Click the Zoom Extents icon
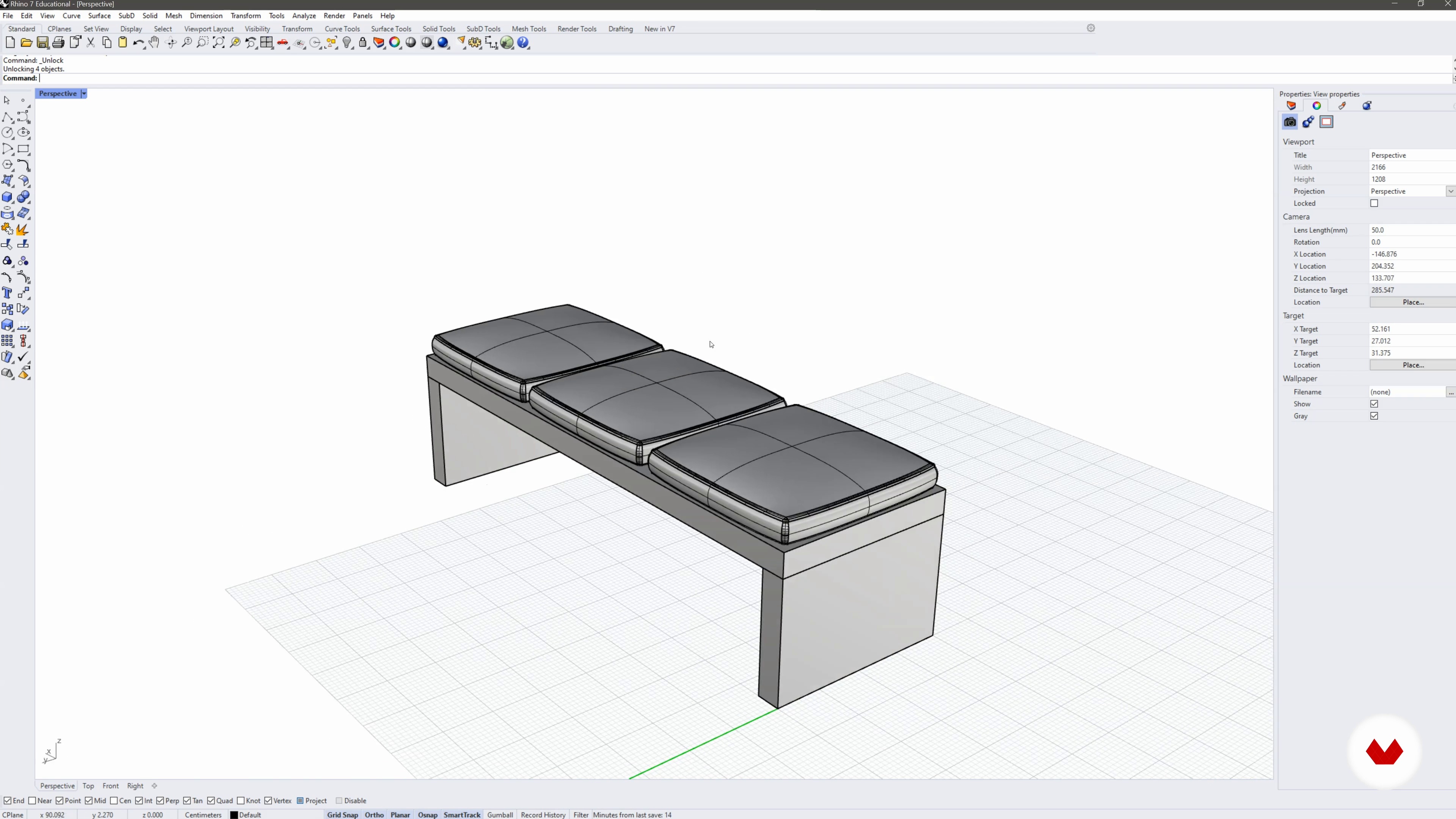Viewport: 1456px width, 819px height. 219,42
